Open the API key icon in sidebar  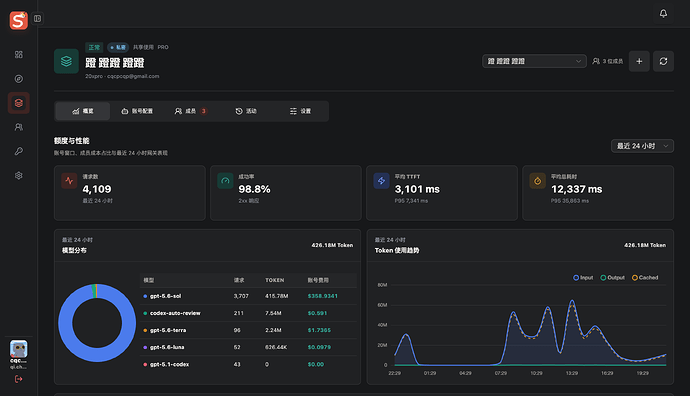(18, 151)
